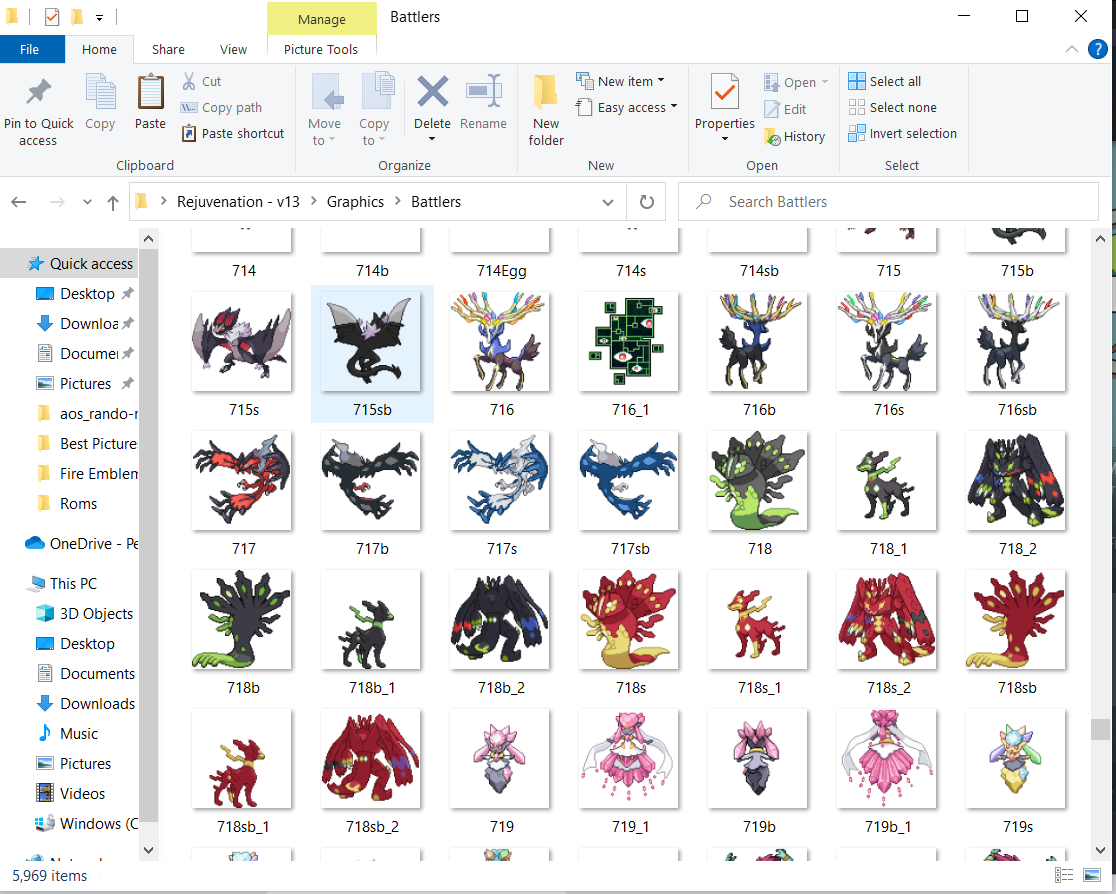Select the 715s thumbnail image

click(242, 341)
